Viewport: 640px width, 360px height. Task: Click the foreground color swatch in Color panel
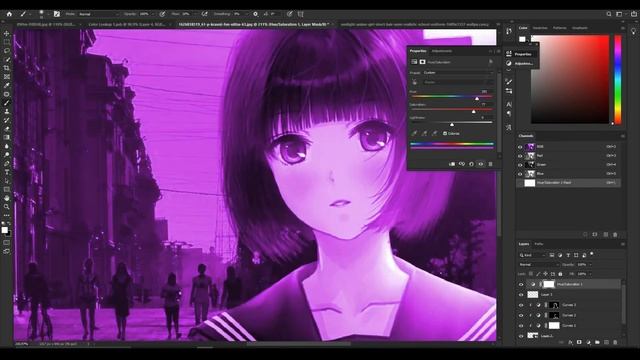tap(522, 39)
